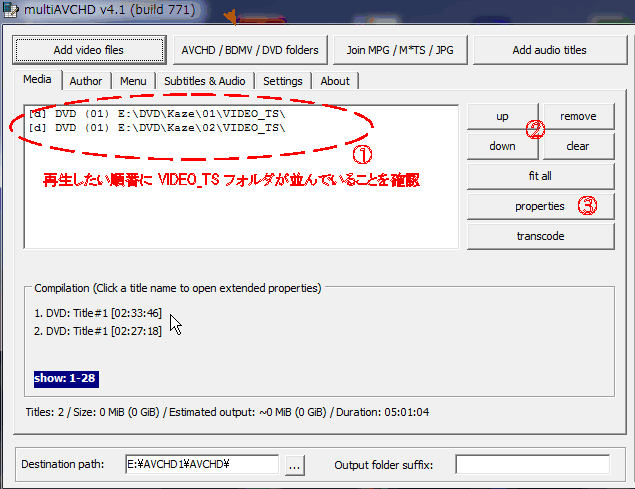Open properties for the selected title
635x489 pixels.
[x=540, y=206]
